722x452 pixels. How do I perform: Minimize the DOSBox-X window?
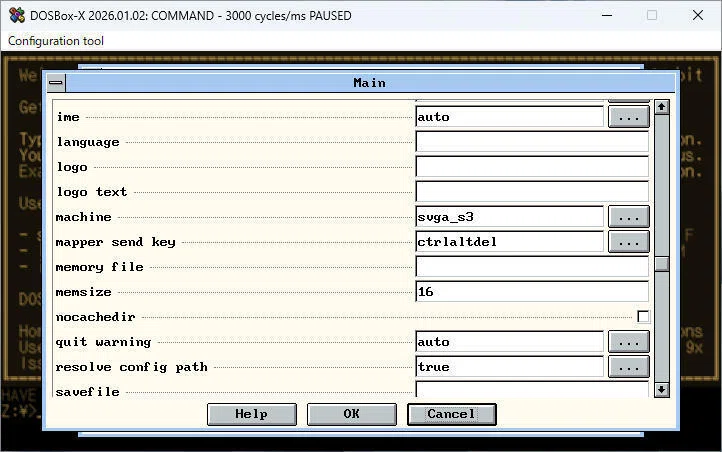click(x=607, y=15)
